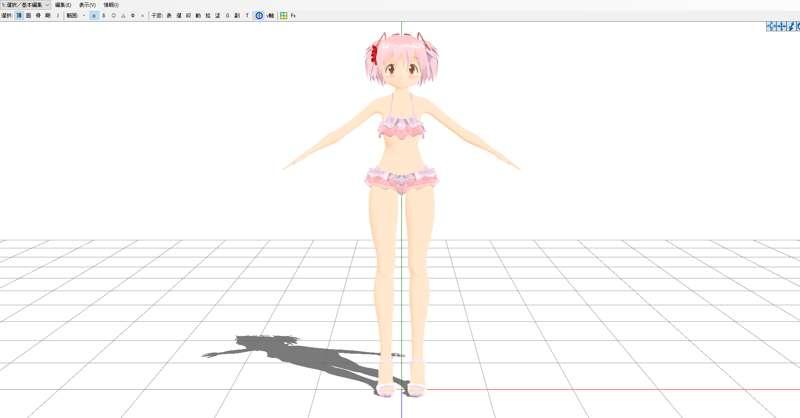
Task: Open the 選択/基本編集 mode dropdown
Action: click(25, 5)
